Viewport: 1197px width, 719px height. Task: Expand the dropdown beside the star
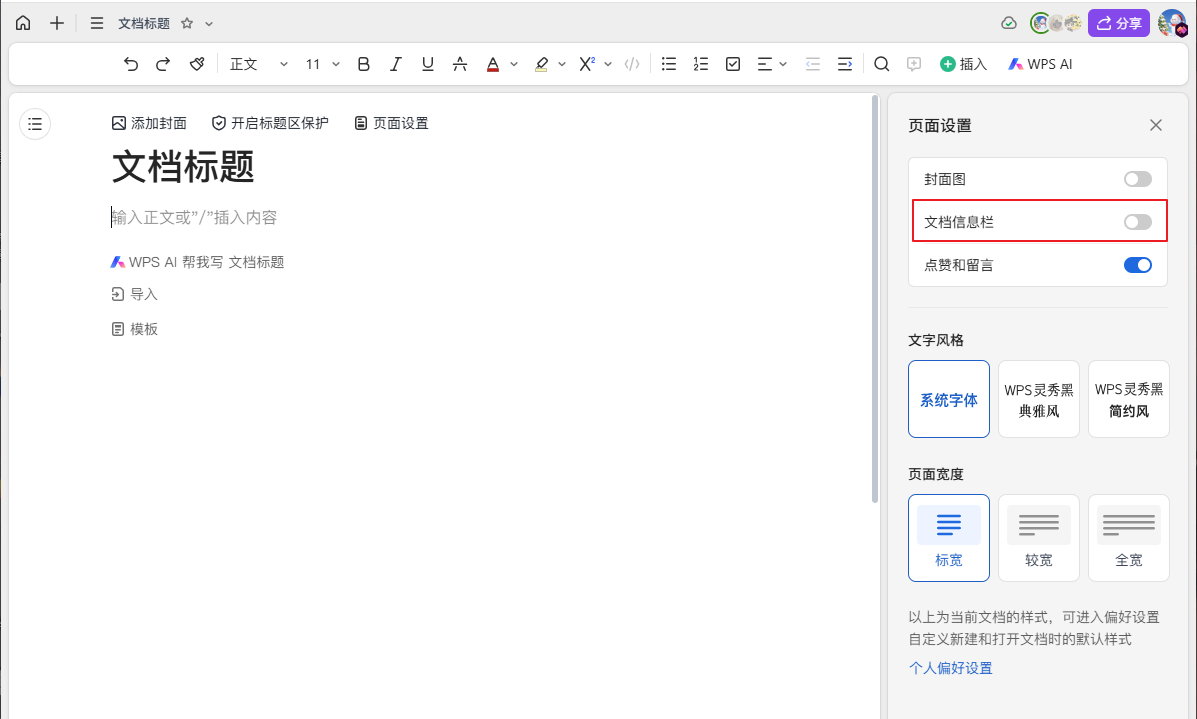(x=209, y=24)
